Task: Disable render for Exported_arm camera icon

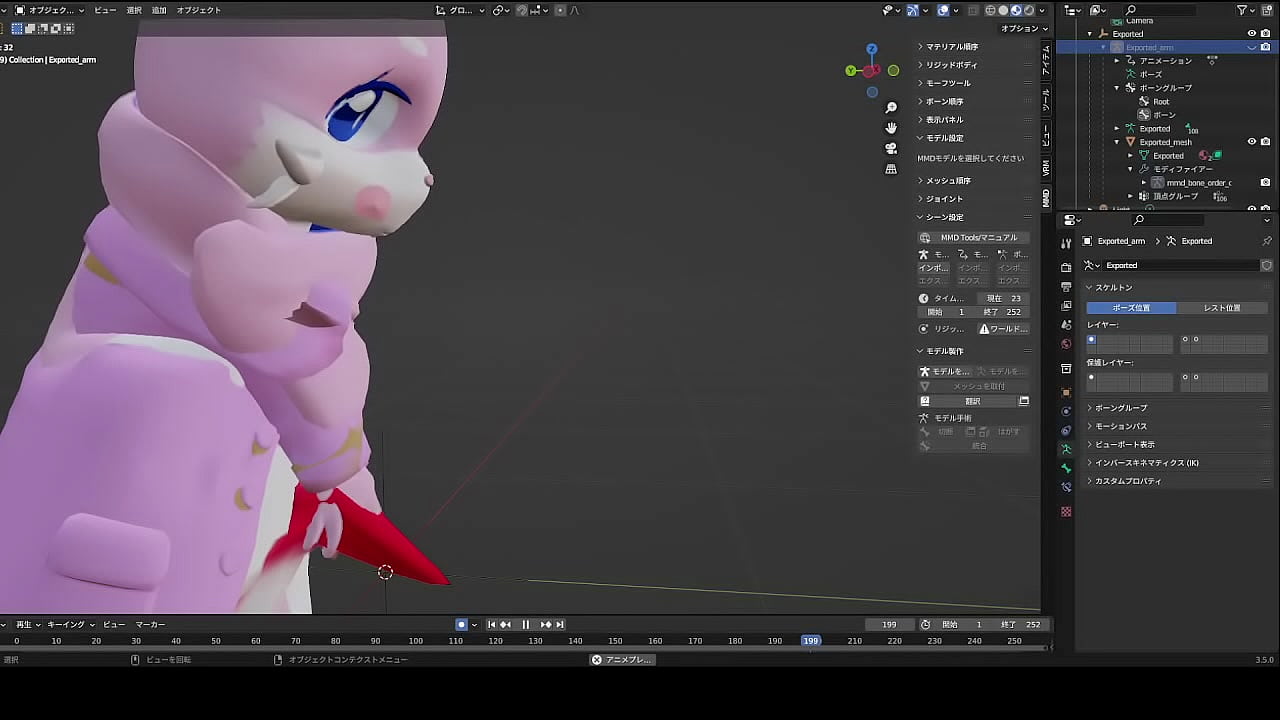Action: [1266, 47]
